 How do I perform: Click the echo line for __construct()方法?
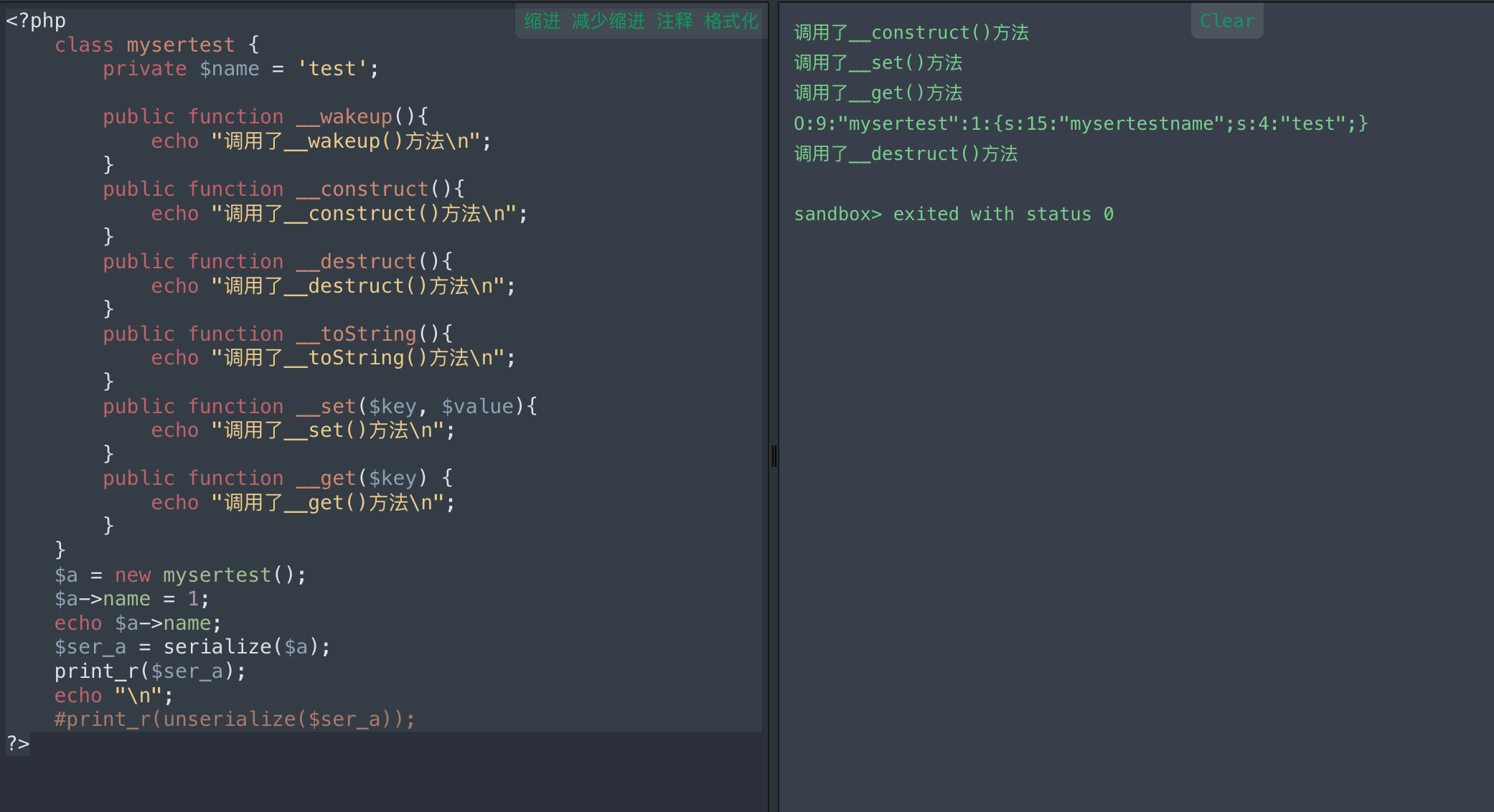click(339, 214)
